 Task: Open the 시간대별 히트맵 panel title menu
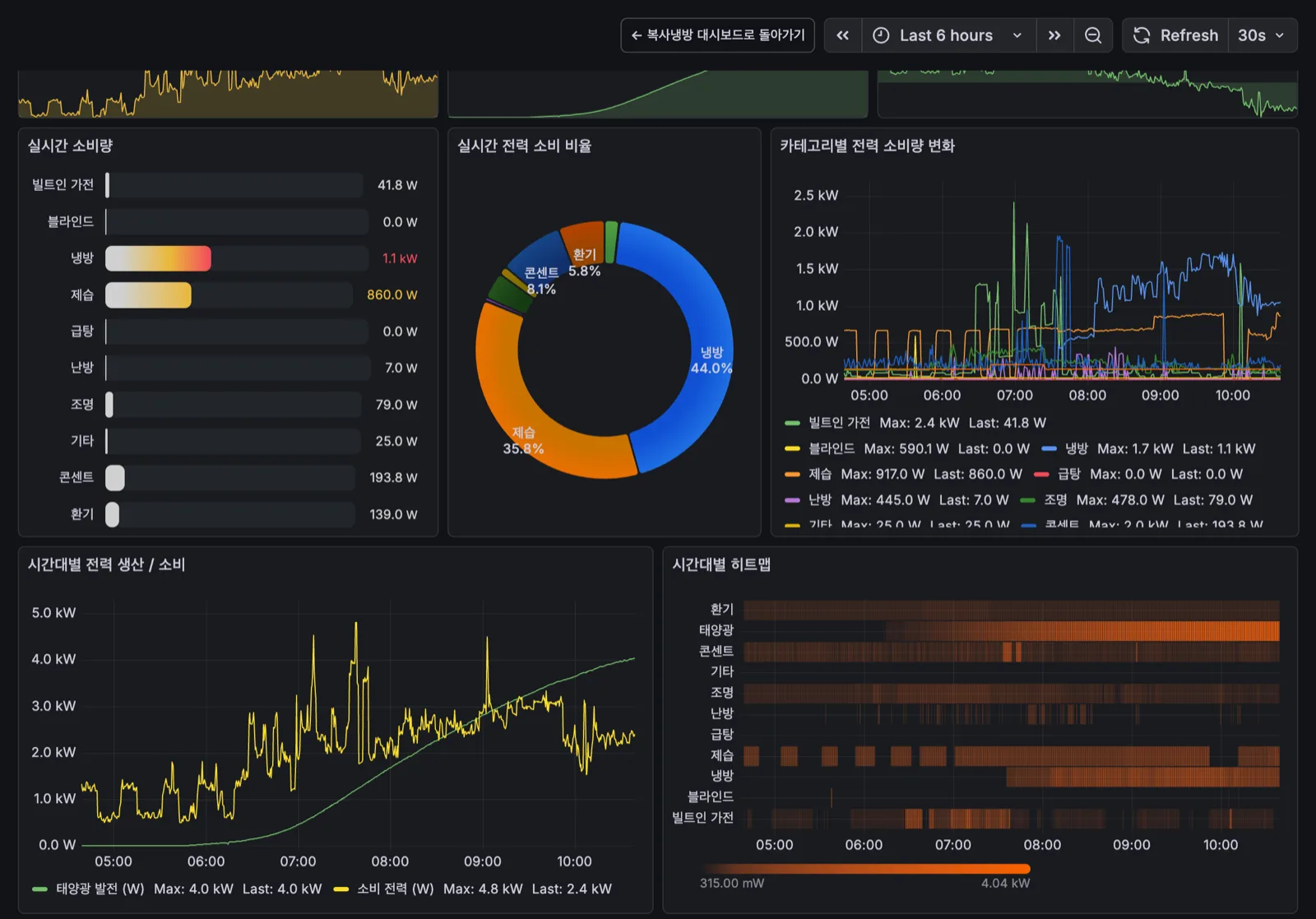pos(721,564)
